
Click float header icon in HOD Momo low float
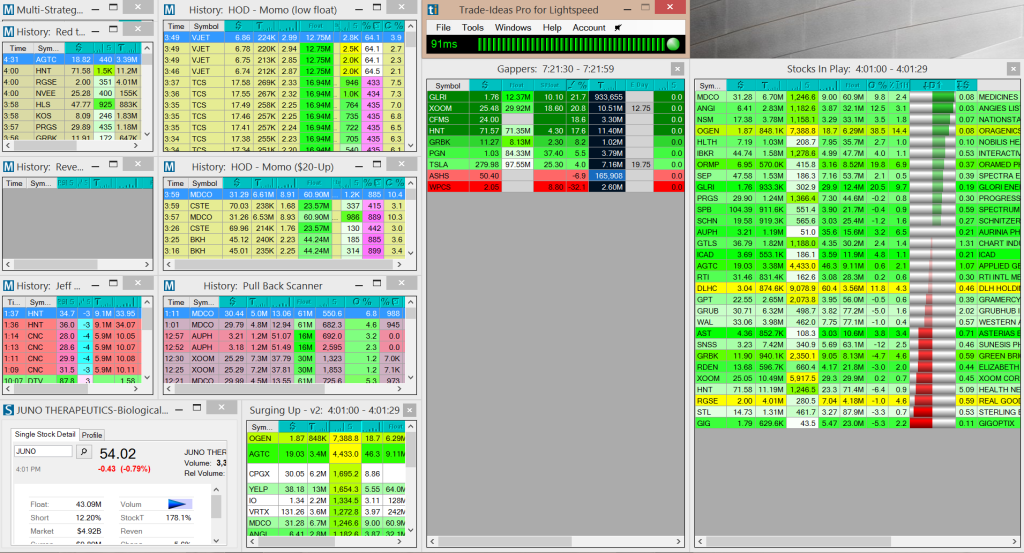(316, 26)
